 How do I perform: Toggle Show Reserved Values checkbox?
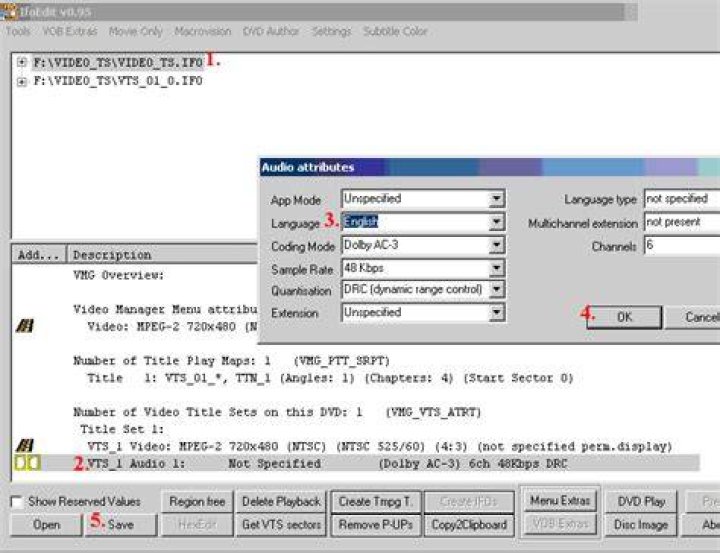coord(17,502)
